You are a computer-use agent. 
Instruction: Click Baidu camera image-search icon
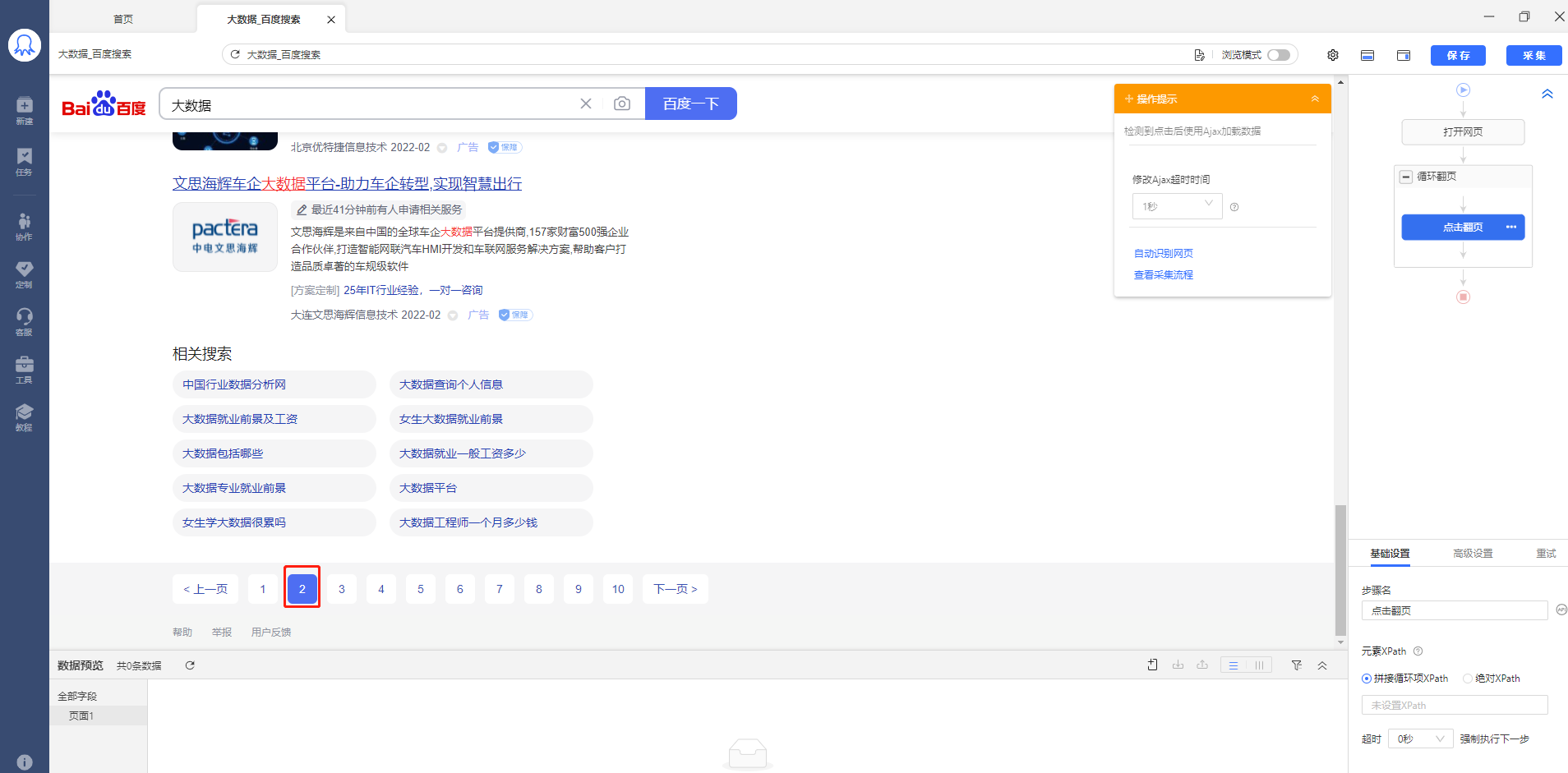coord(622,104)
